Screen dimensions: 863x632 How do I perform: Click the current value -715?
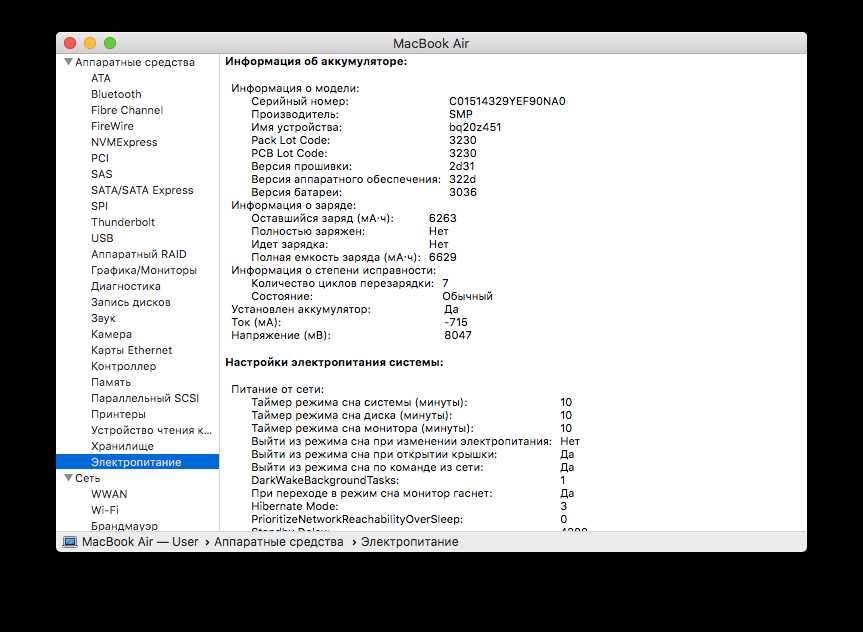pyautogui.click(x=456, y=322)
